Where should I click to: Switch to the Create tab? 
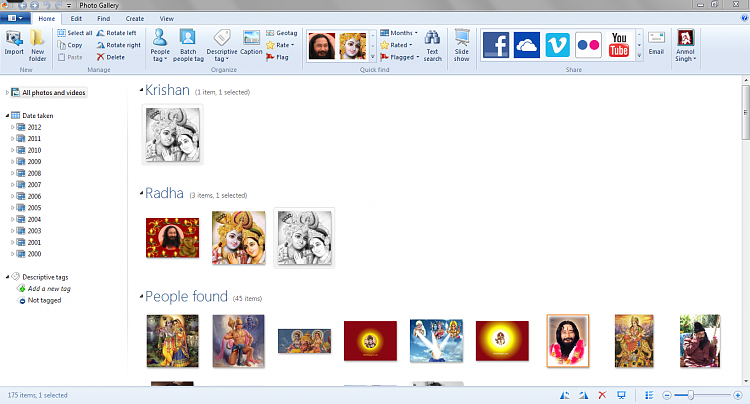click(135, 19)
